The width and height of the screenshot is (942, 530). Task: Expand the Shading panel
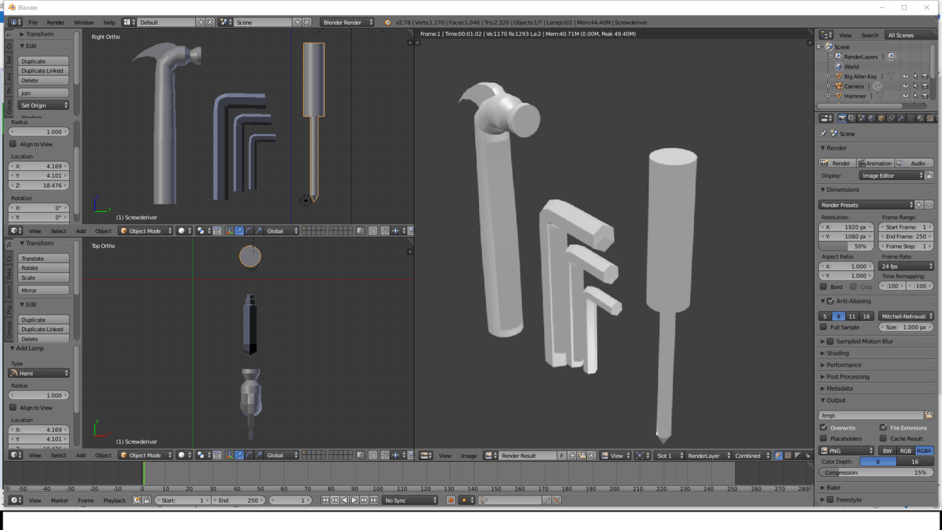[838, 353]
